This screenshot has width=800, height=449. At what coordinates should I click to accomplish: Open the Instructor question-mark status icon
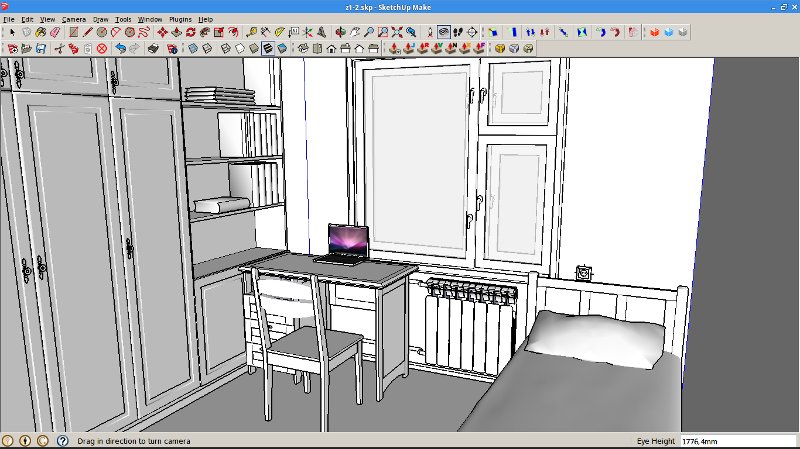[x=62, y=441]
